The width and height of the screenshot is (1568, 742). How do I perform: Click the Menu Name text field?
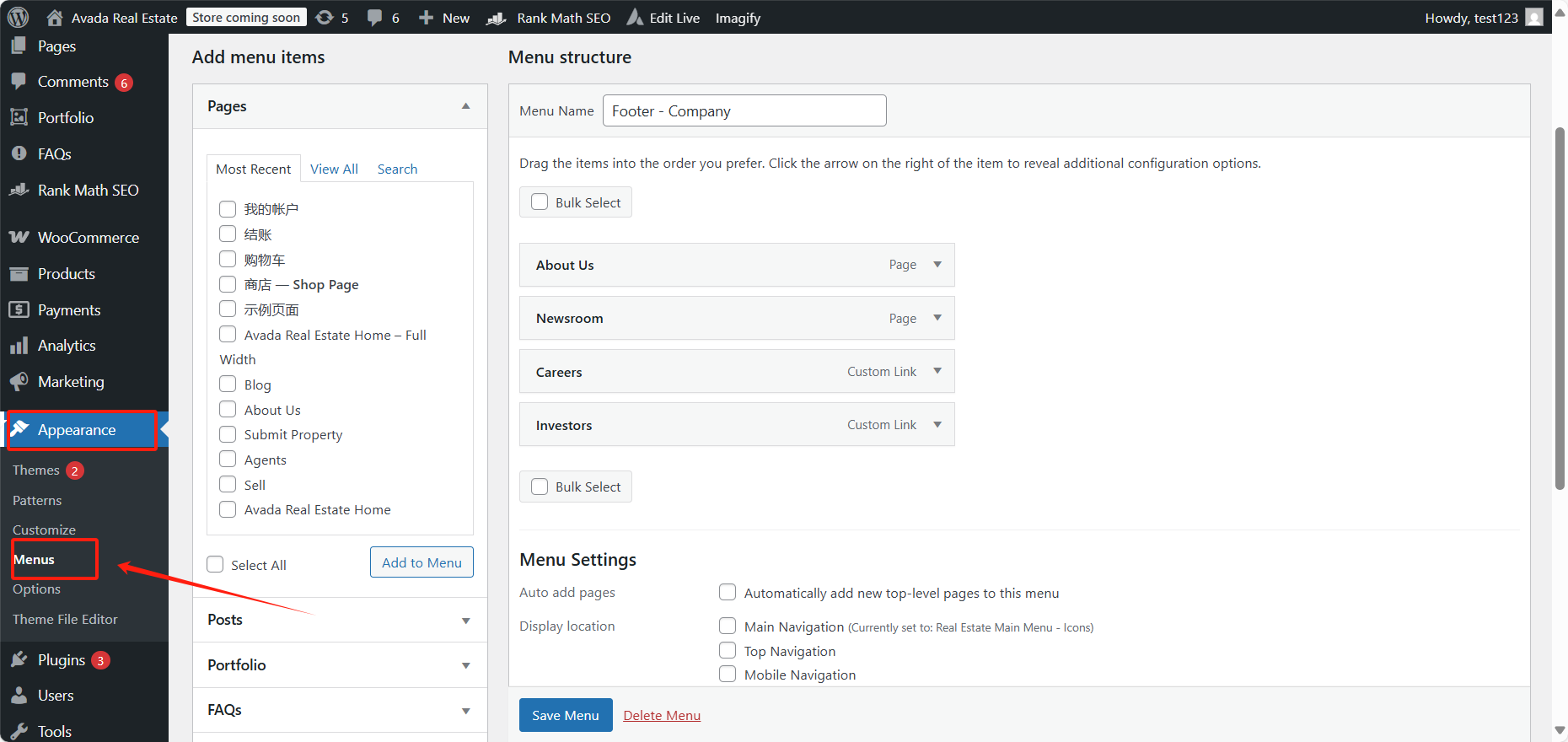744,111
